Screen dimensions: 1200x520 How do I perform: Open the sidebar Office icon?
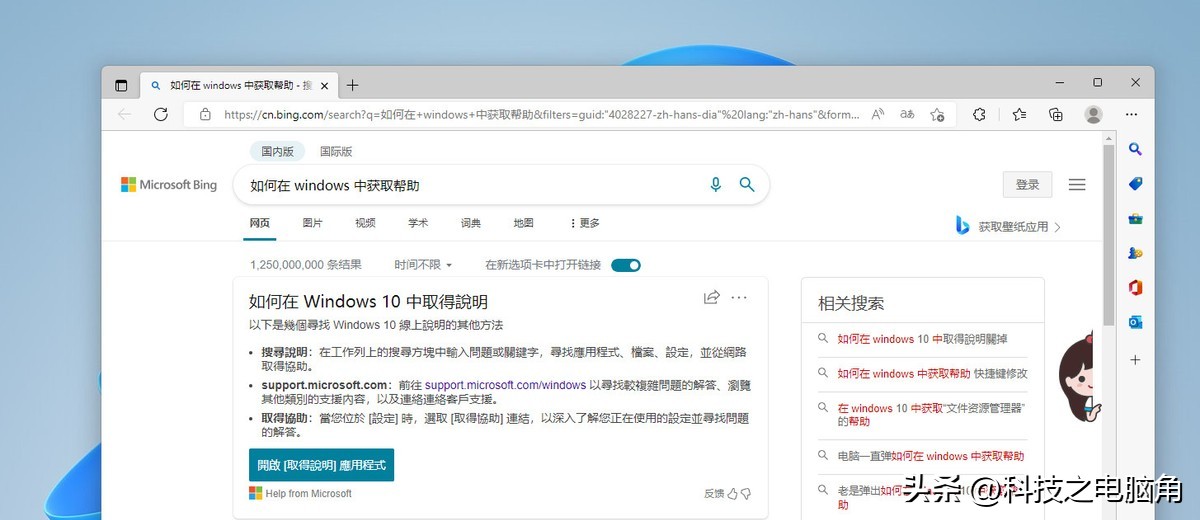point(1135,288)
